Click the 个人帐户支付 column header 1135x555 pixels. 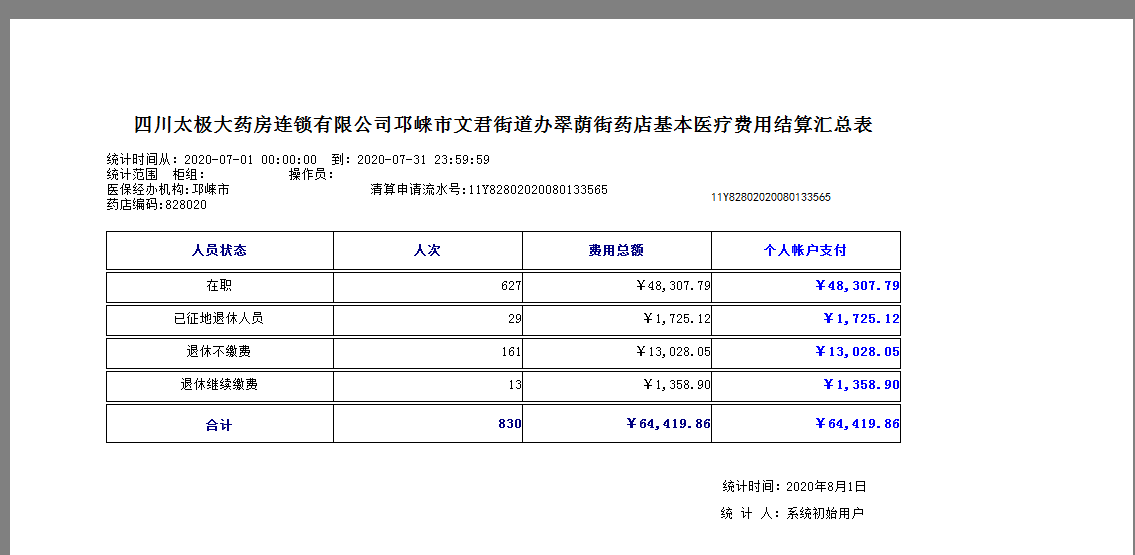pos(806,250)
